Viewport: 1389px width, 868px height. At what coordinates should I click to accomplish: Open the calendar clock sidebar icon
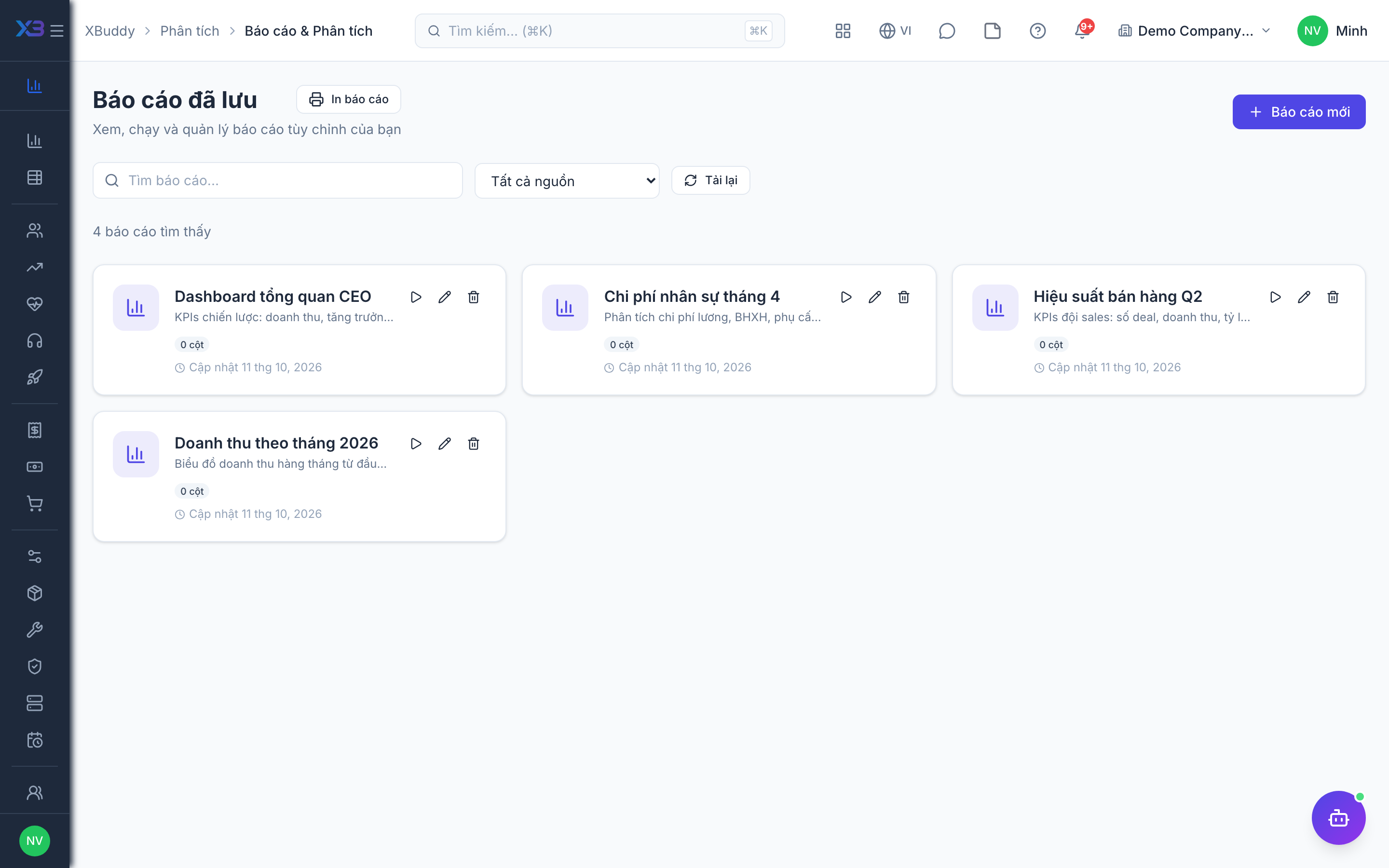pyautogui.click(x=34, y=740)
